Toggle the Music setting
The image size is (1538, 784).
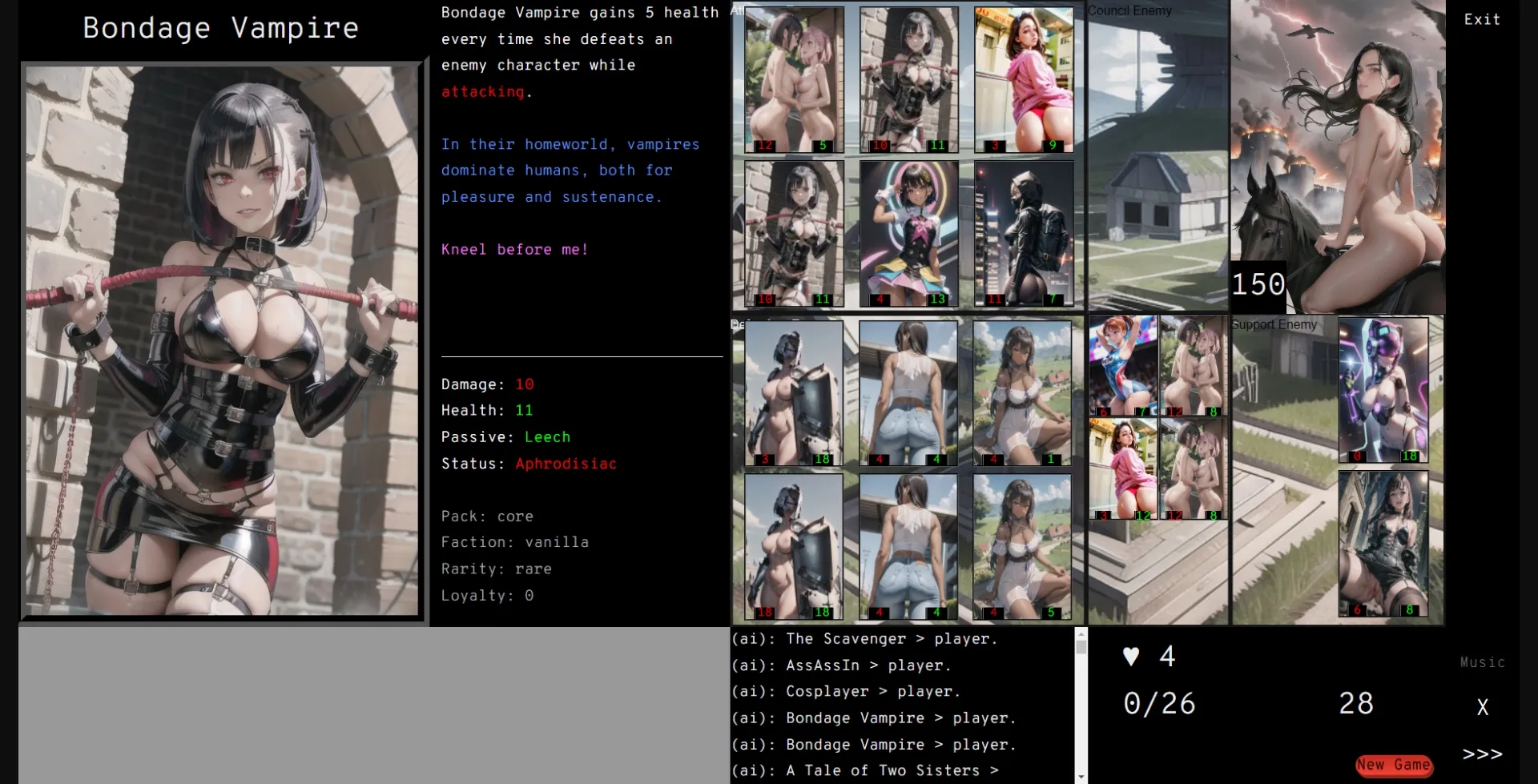coord(1481,662)
